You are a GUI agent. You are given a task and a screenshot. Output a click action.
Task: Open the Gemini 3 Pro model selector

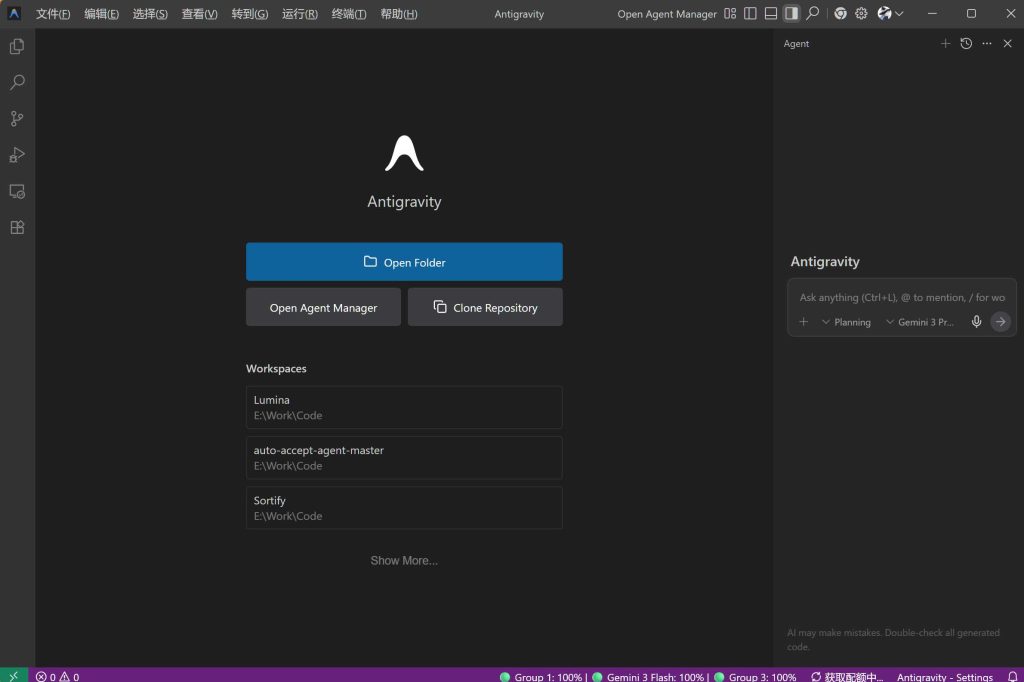[x=920, y=321]
